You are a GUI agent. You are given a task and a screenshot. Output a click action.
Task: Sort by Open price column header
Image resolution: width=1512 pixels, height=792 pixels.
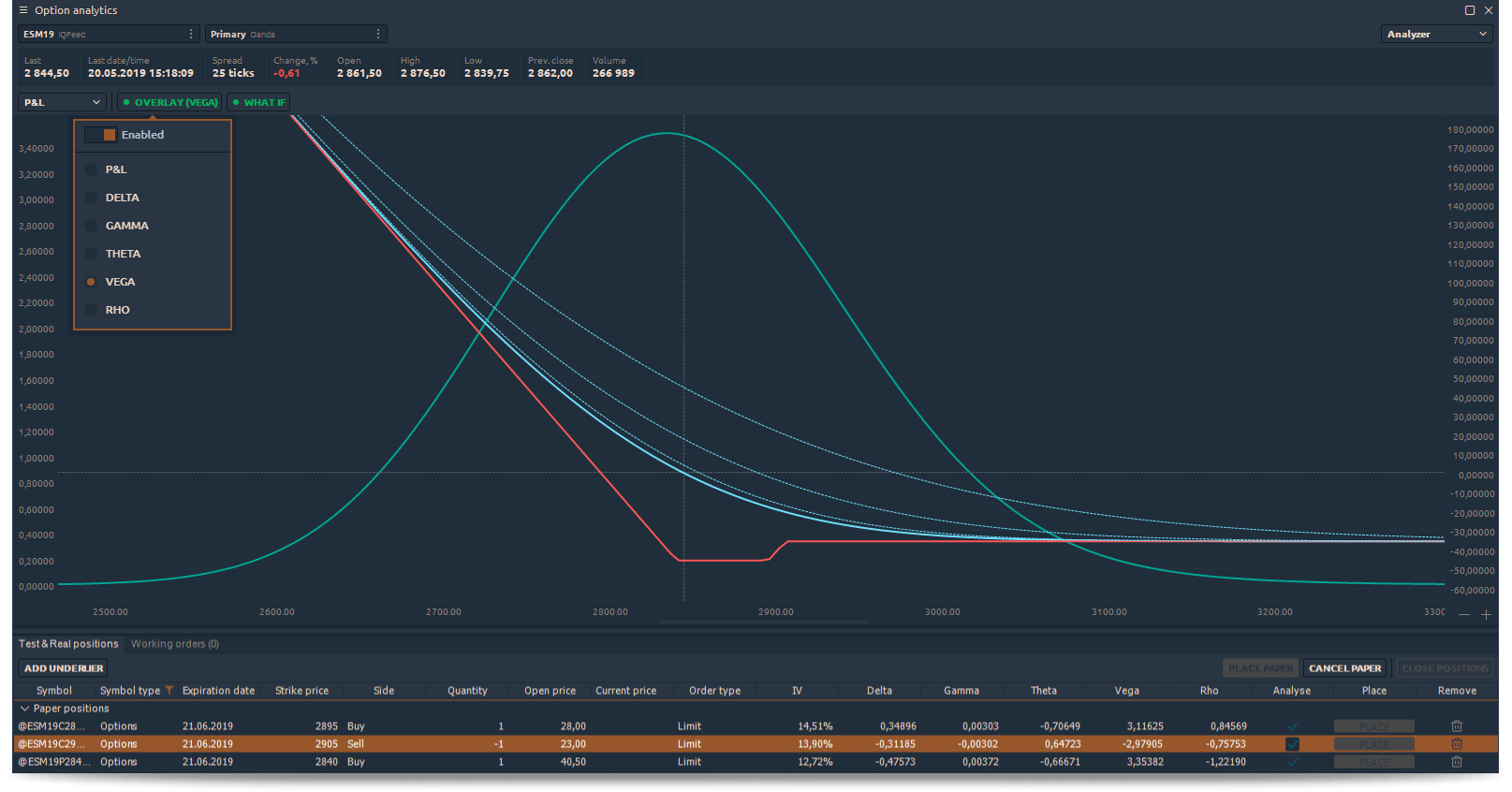click(x=550, y=691)
